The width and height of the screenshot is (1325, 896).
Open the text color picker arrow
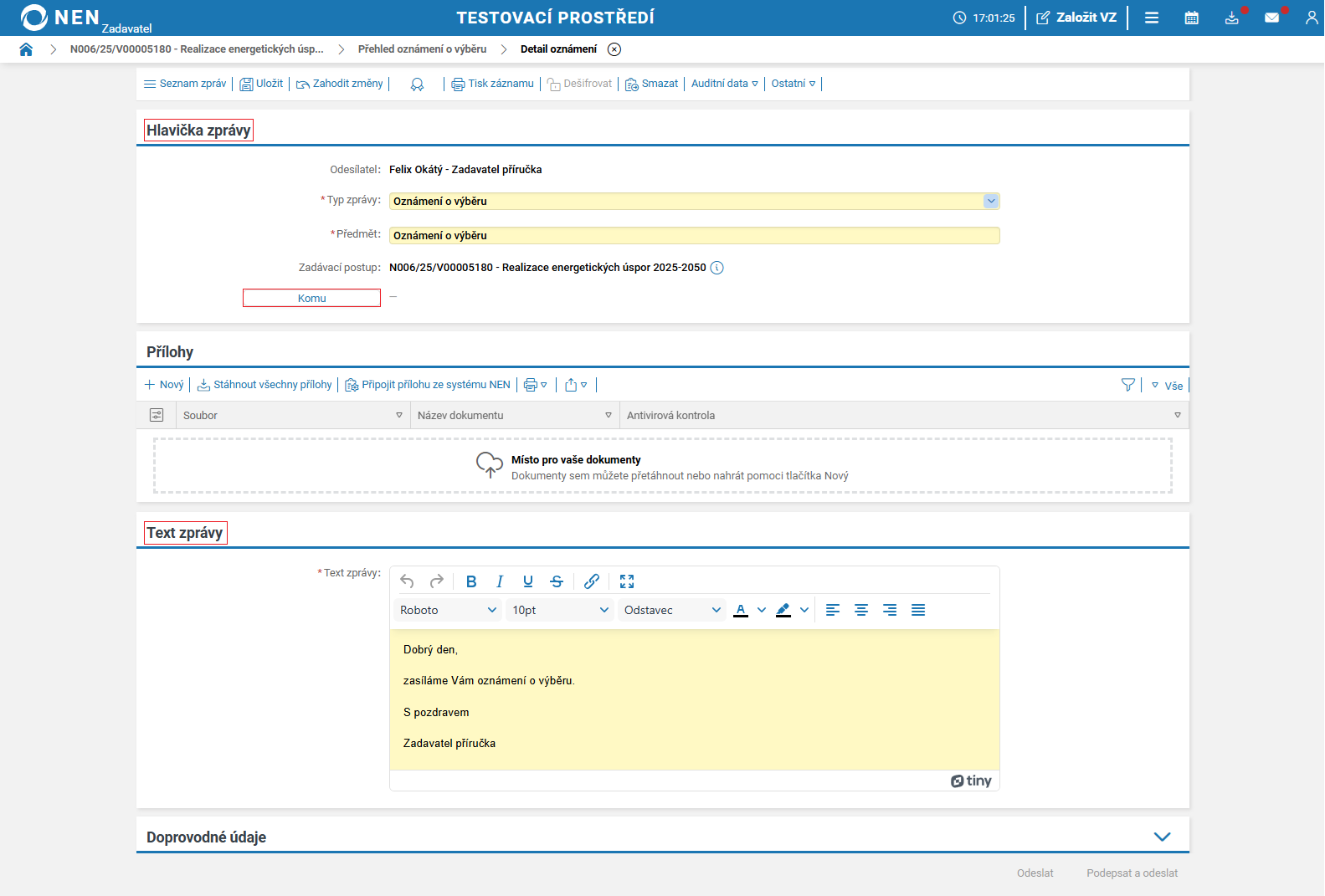coord(762,610)
